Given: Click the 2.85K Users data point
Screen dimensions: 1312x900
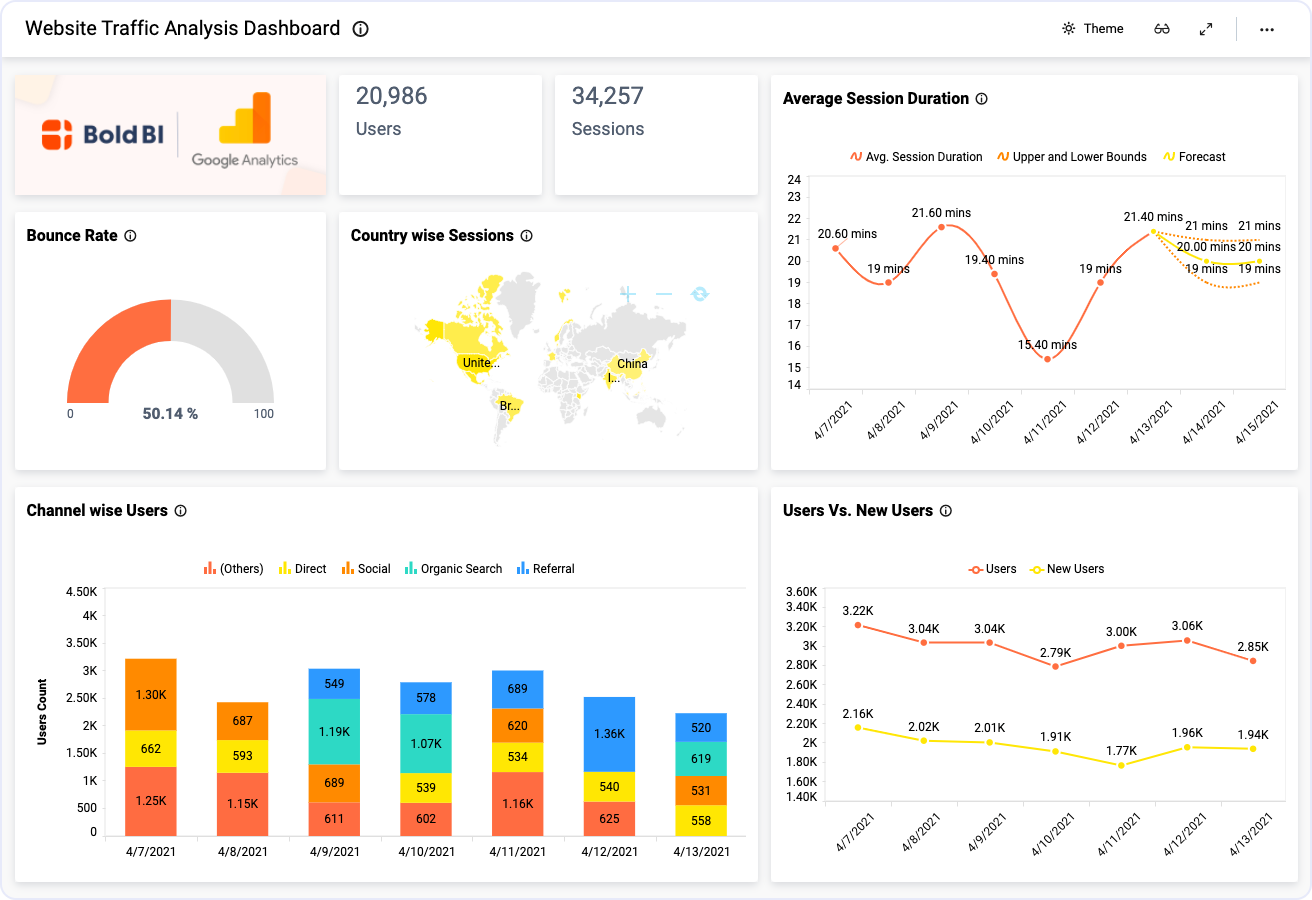Looking at the screenshot, I should (1252, 660).
